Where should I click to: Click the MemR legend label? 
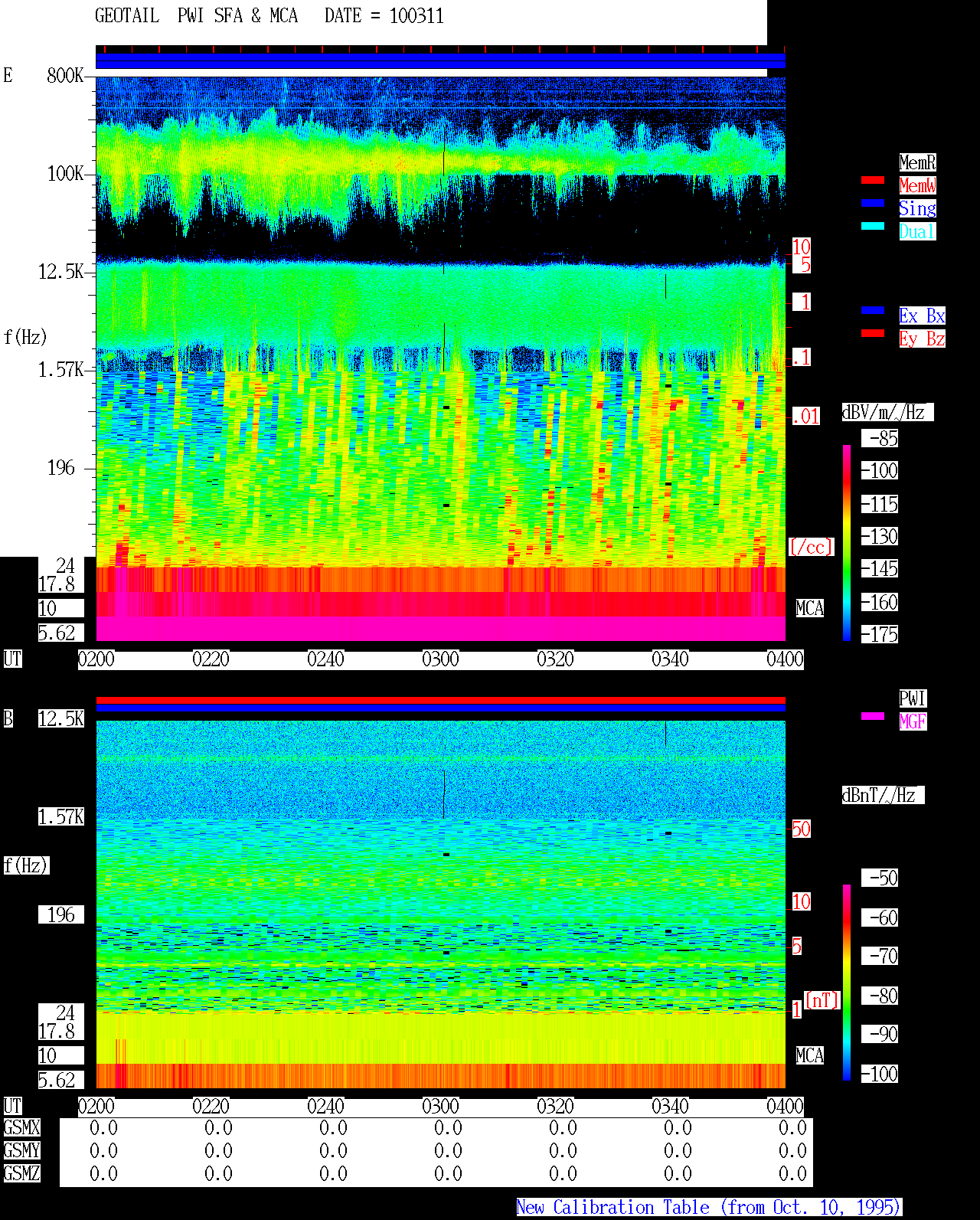(917, 162)
